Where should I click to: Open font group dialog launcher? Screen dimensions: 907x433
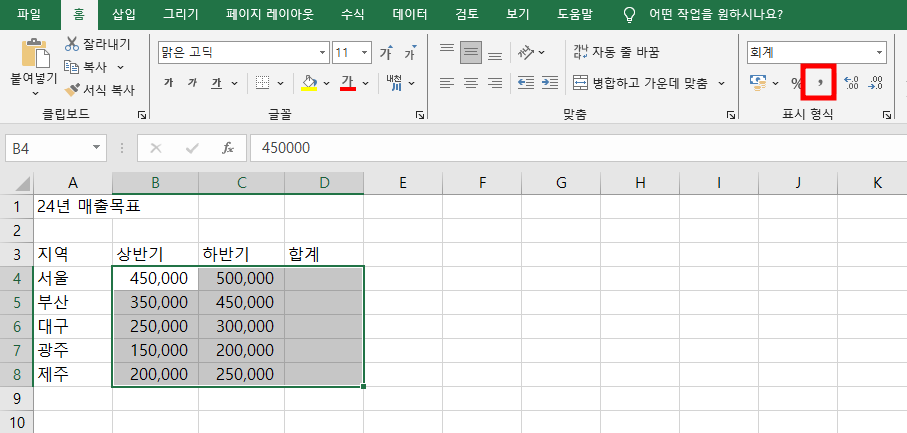(x=420, y=116)
